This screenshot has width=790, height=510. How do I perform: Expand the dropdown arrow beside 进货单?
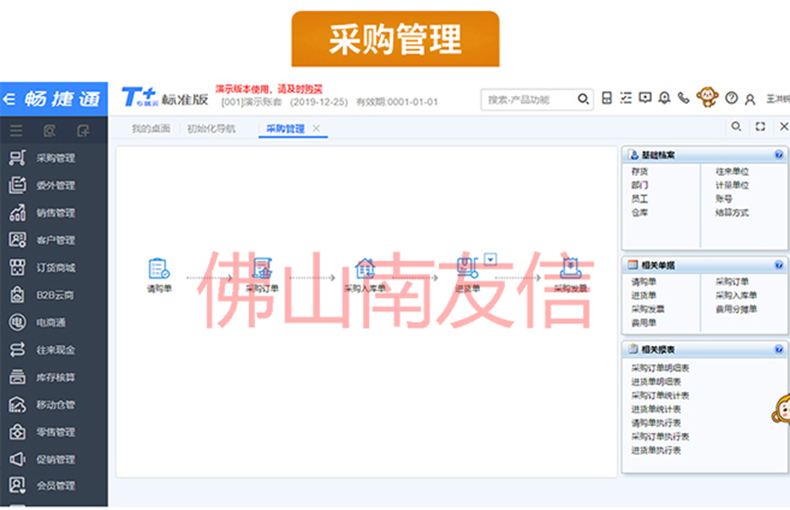[x=490, y=259]
